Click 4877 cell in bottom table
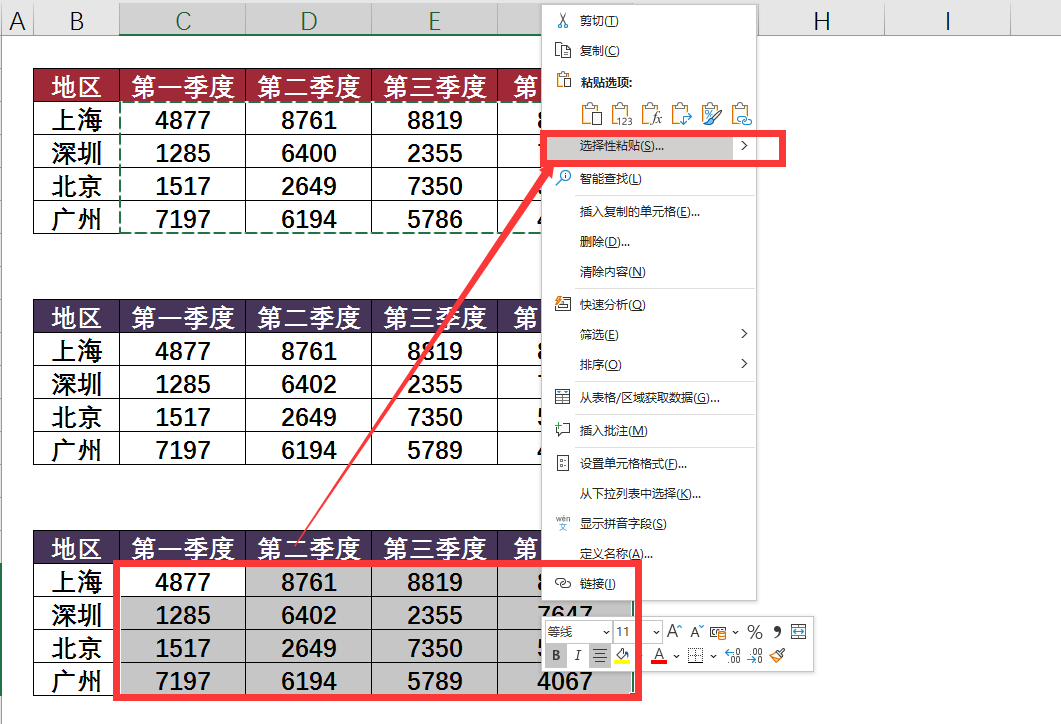The width and height of the screenshot is (1061, 724). 182,581
